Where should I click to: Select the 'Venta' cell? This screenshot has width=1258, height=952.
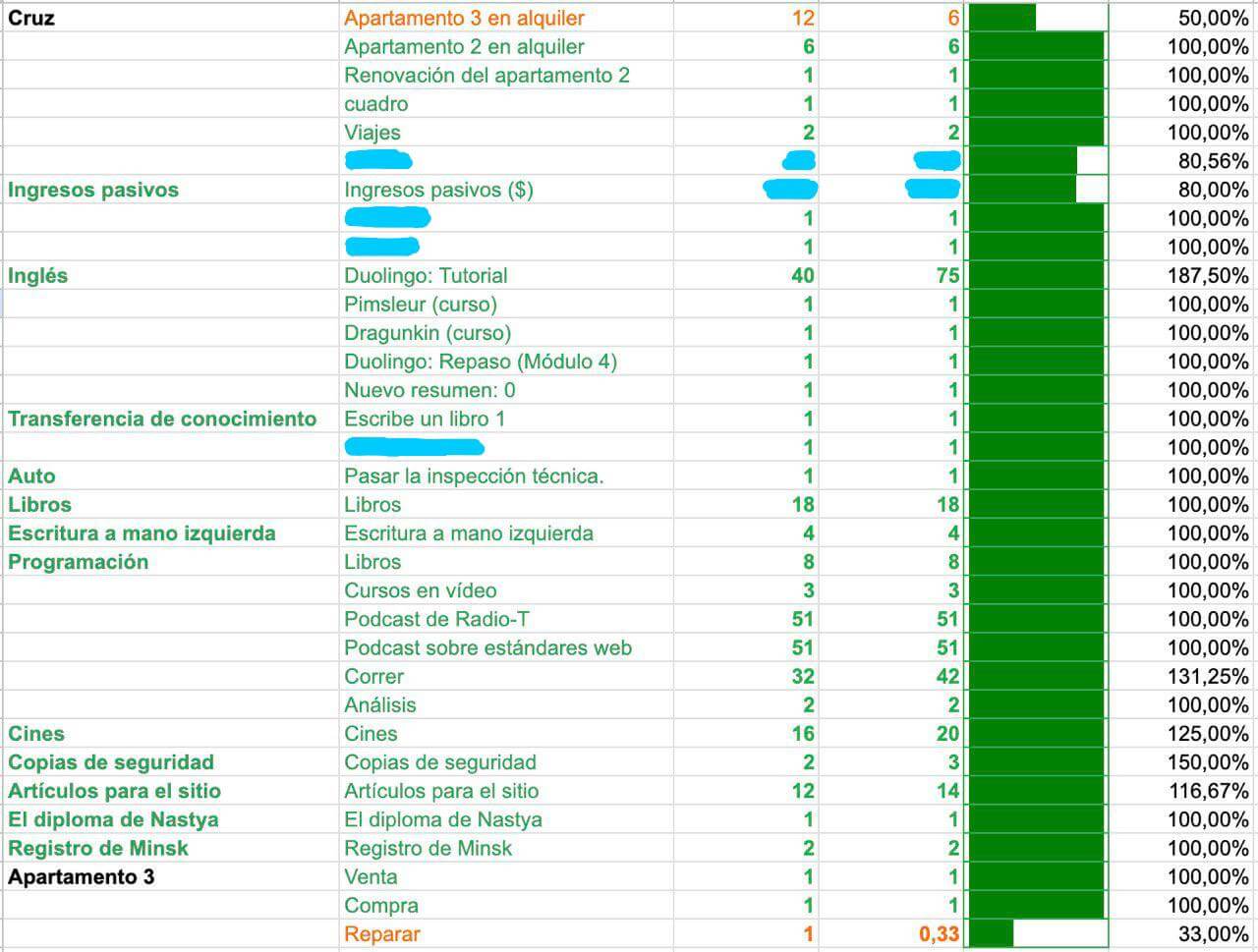506,876
